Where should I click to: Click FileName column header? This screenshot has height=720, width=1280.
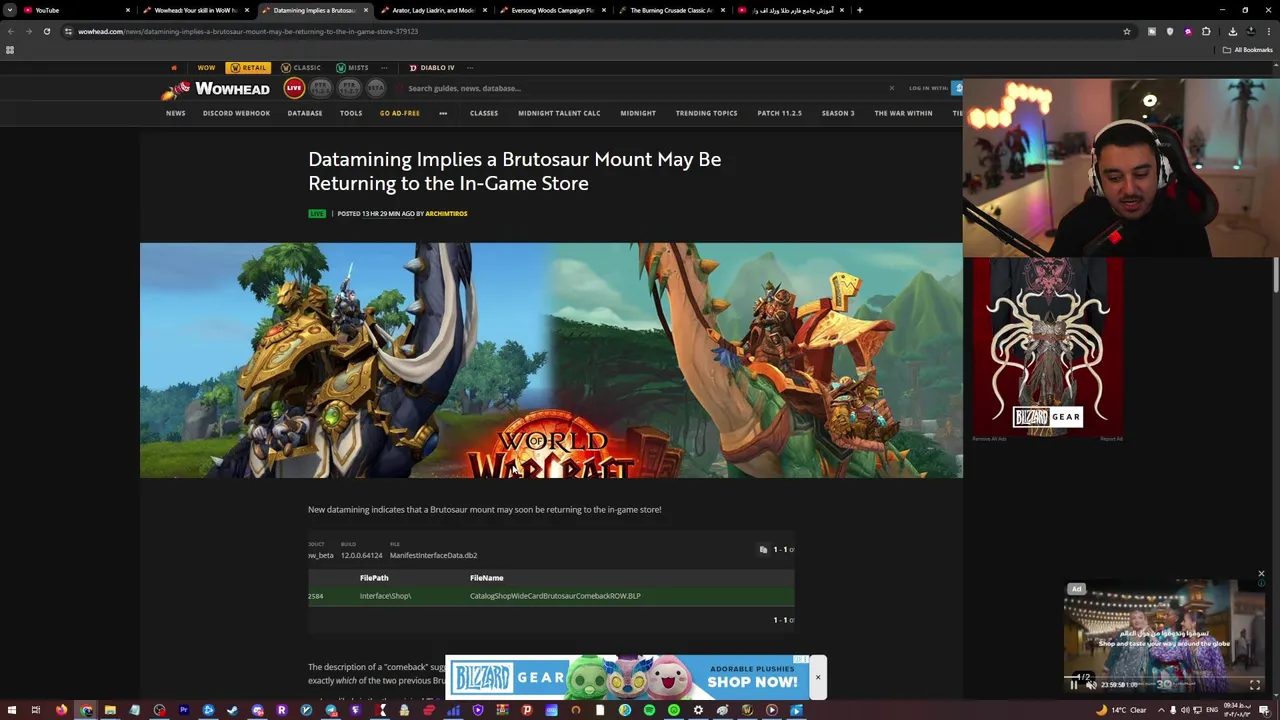(487, 578)
